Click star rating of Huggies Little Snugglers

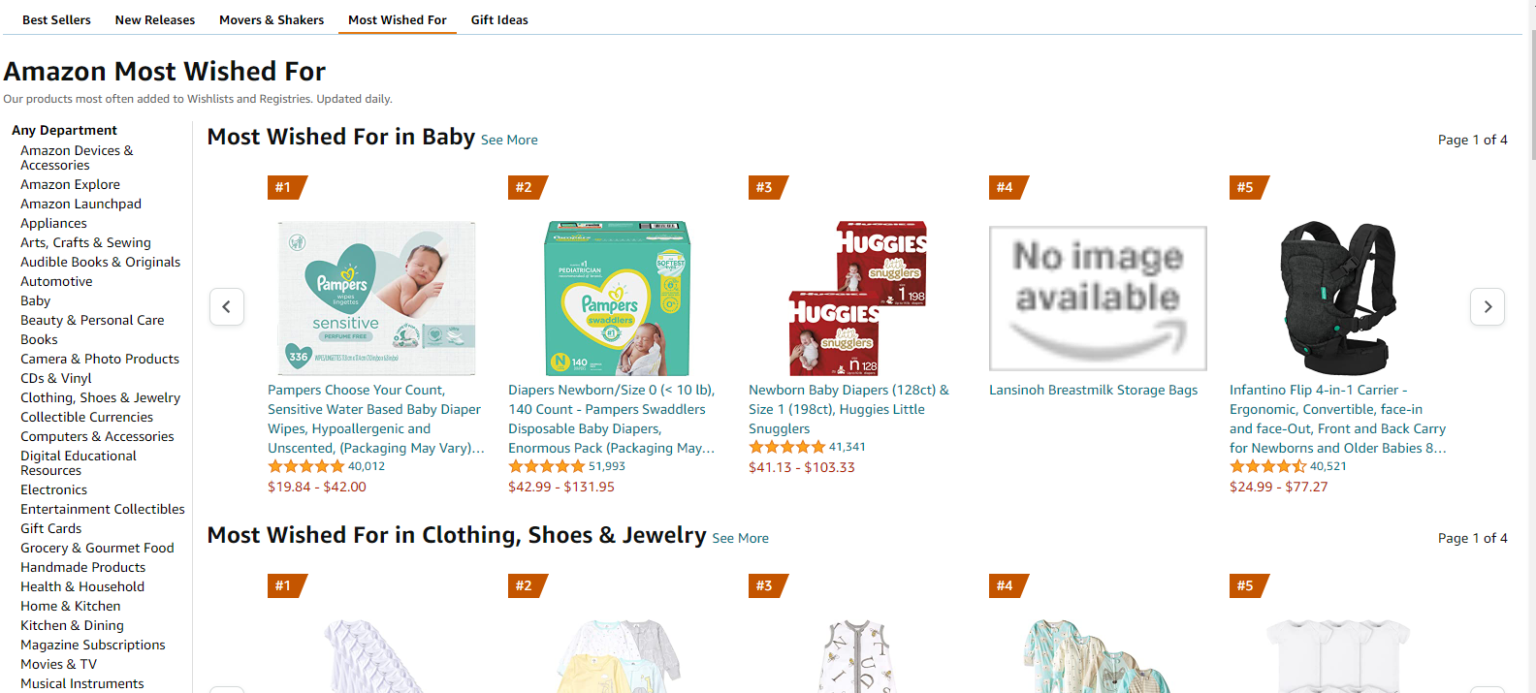click(x=786, y=447)
